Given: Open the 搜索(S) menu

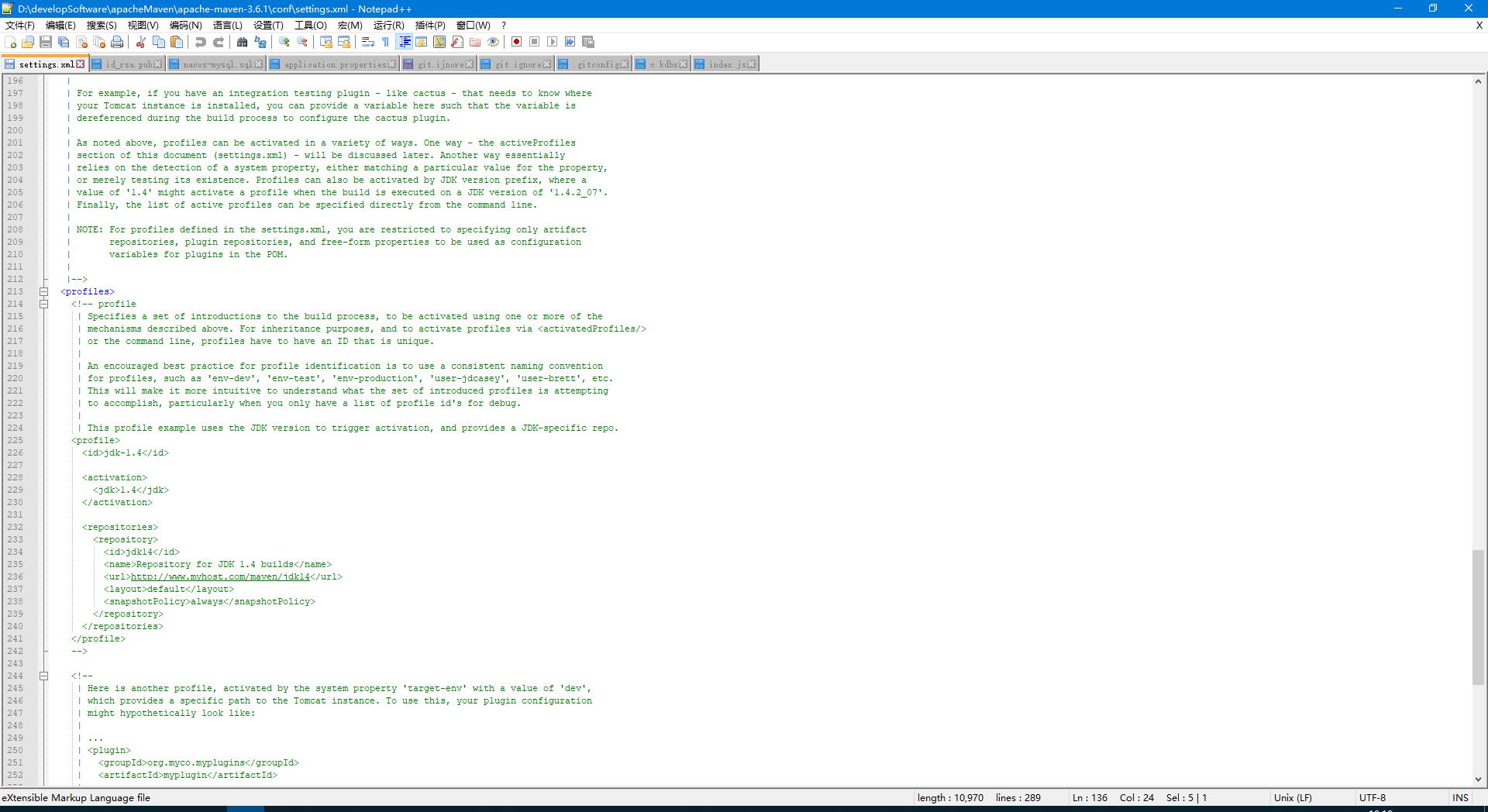Looking at the screenshot, I should pyautogui.click(x=102, y=25).
